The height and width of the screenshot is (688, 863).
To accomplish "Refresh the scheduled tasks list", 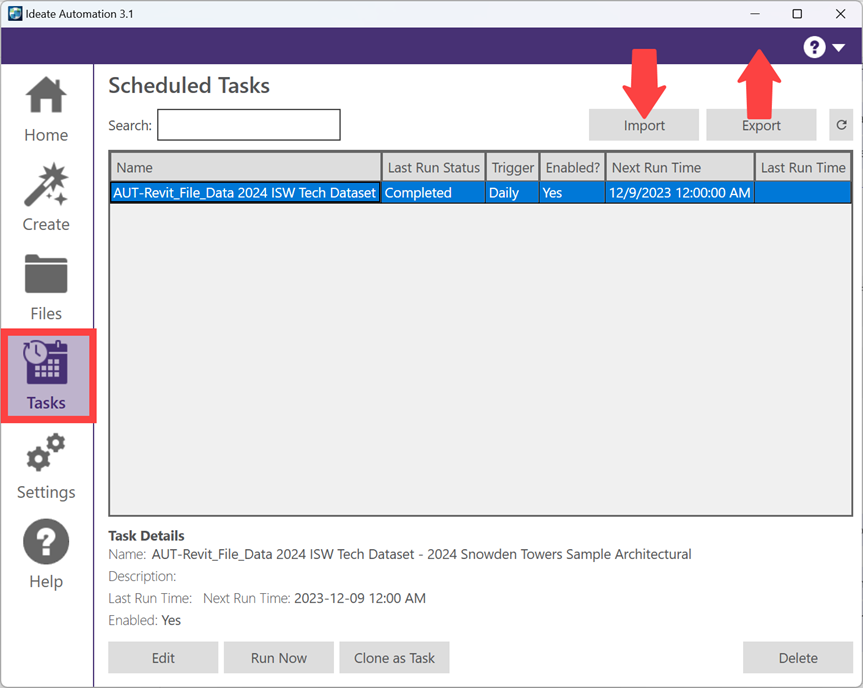I will tap(841, 125).
